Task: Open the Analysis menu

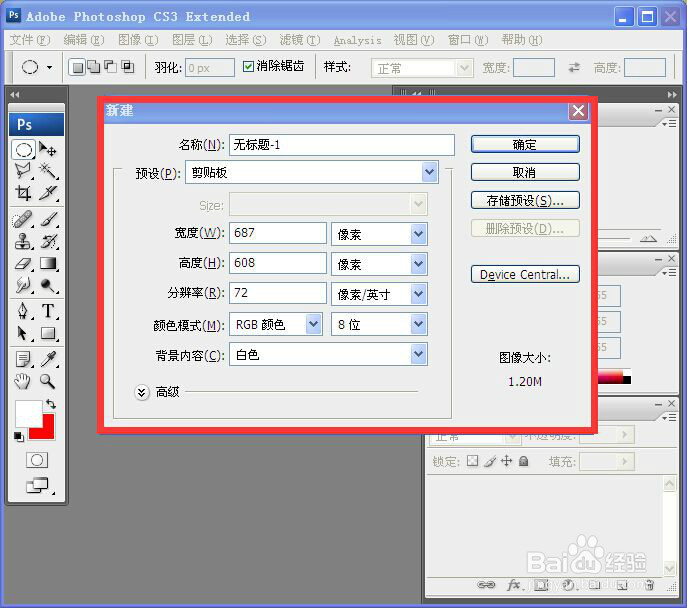Action: [357, 40]
